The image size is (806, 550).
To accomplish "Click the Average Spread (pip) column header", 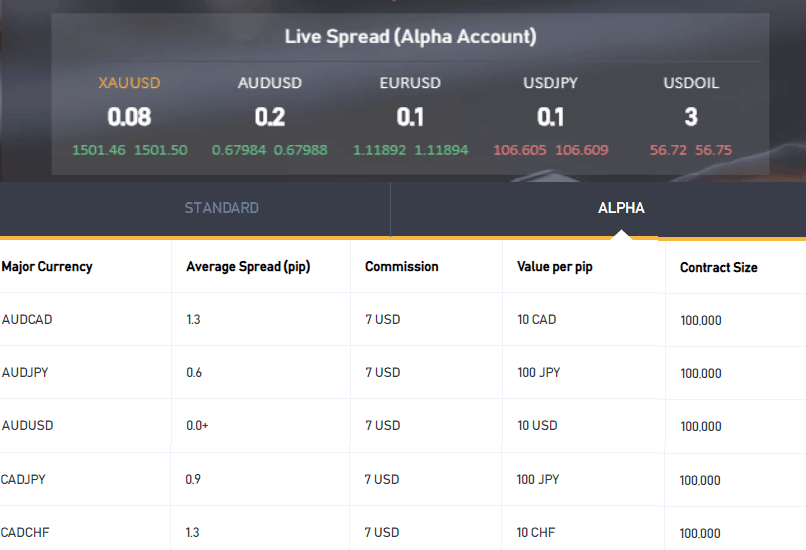I will click(x=248, y=267).
